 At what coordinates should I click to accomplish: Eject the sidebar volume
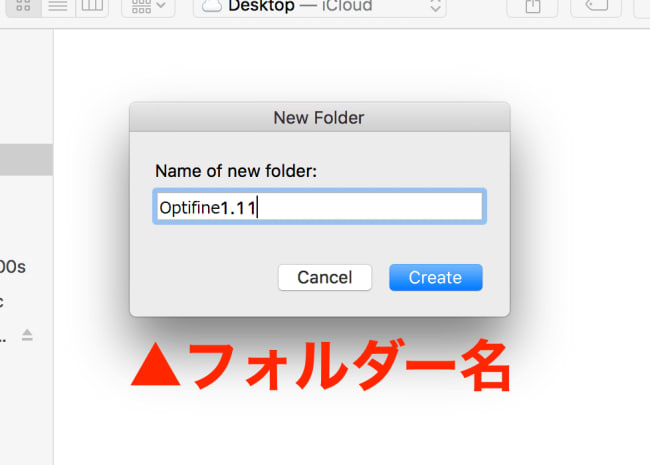[x=27, y=334]
